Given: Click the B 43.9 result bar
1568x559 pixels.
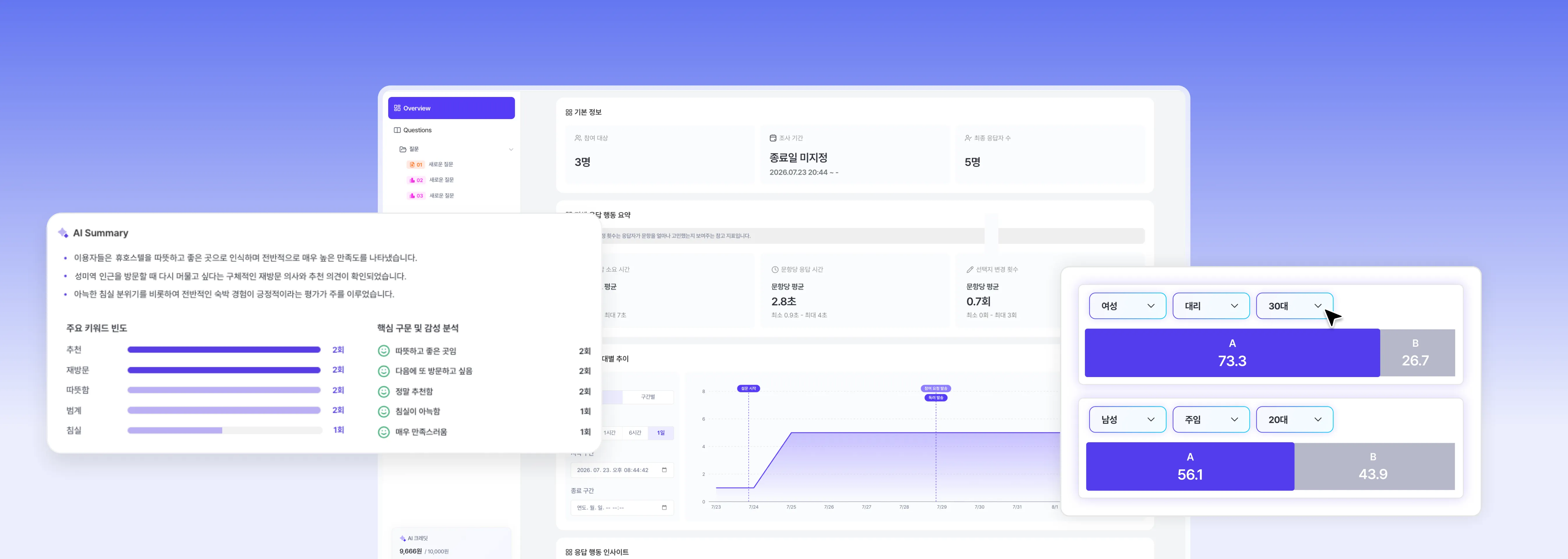Looking at the screenshot, I should (1374, 466).
